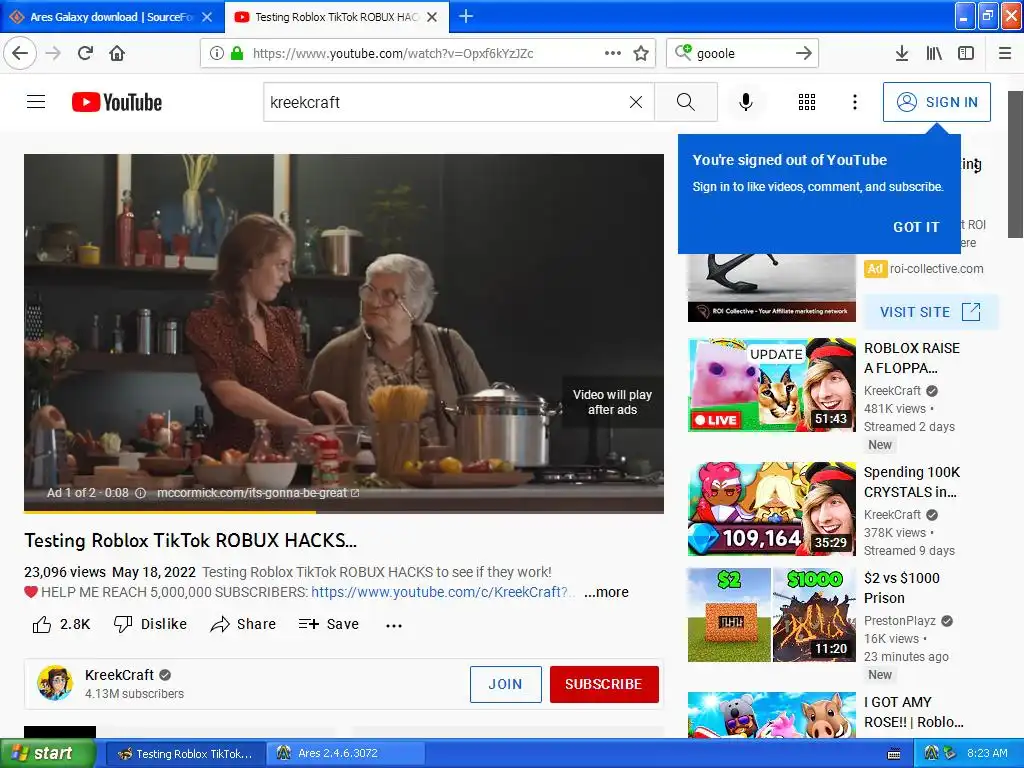
Task: Switch to Testing Roblox TikTok taskbar item
Action: pos(185,754)
